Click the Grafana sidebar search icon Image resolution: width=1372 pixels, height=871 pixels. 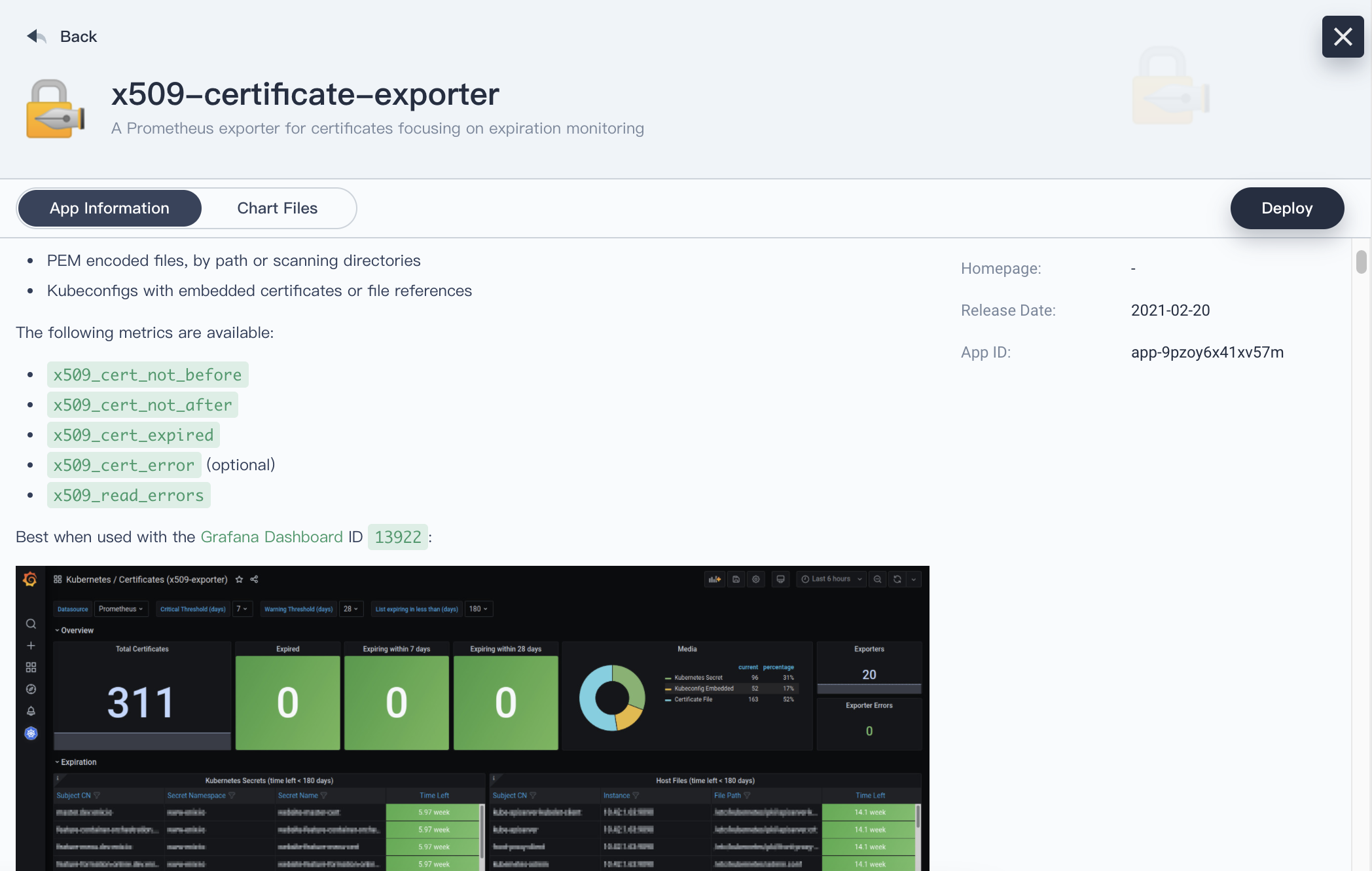pyautogui.click(x=31, y=623)
